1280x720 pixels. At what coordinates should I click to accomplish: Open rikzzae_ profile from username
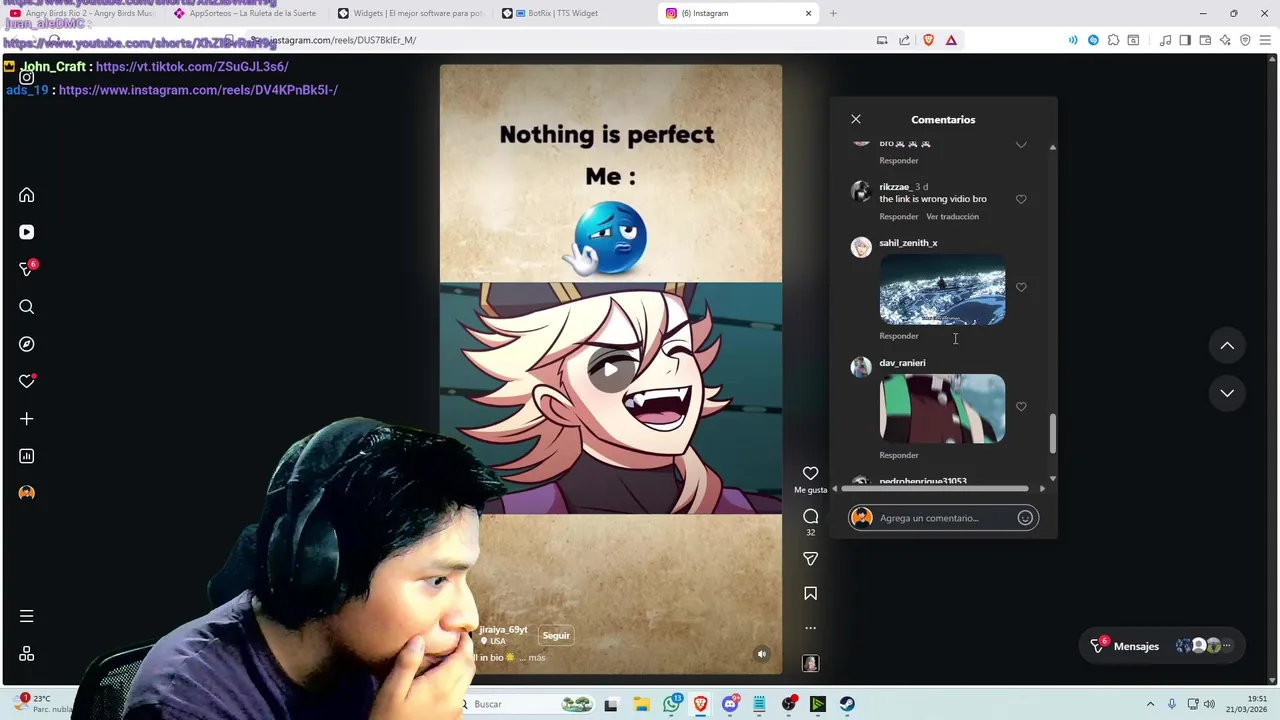895,187
